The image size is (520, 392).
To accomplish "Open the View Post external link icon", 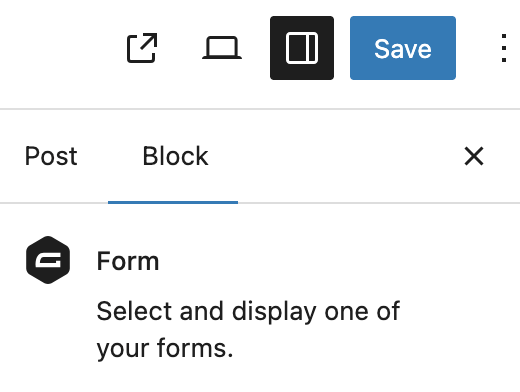I will 142,48.
